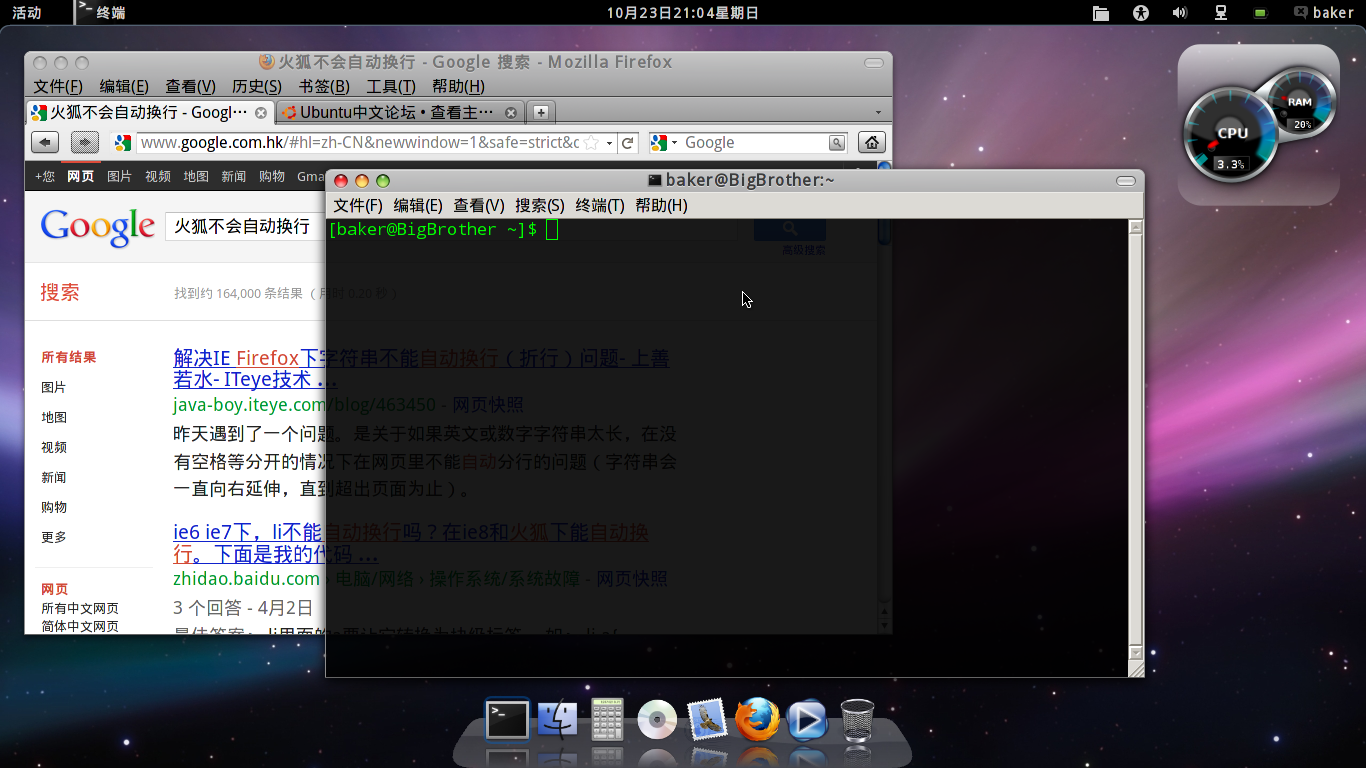Viewport: 1366px width, 768px height.
Task: Click the Firefox URL address field
Action: tap(360, 143)
